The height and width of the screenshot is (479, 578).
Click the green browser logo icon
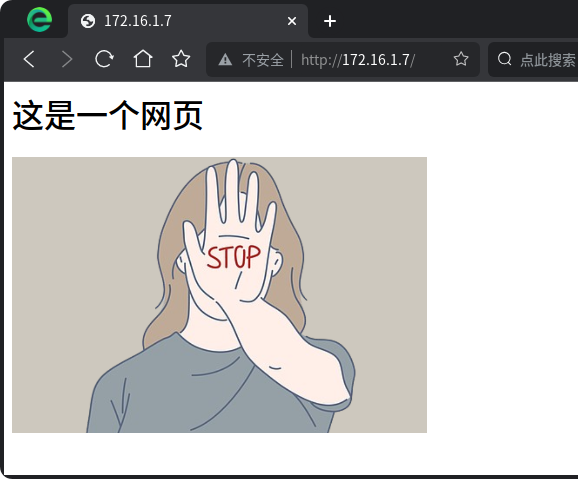pyautogui.click(x=39, y=20)
